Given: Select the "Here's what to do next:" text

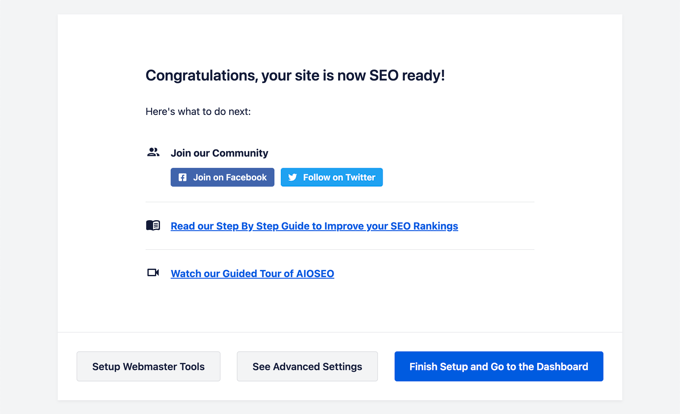Looking at the screenshot, I should click(x=198, y=111).
